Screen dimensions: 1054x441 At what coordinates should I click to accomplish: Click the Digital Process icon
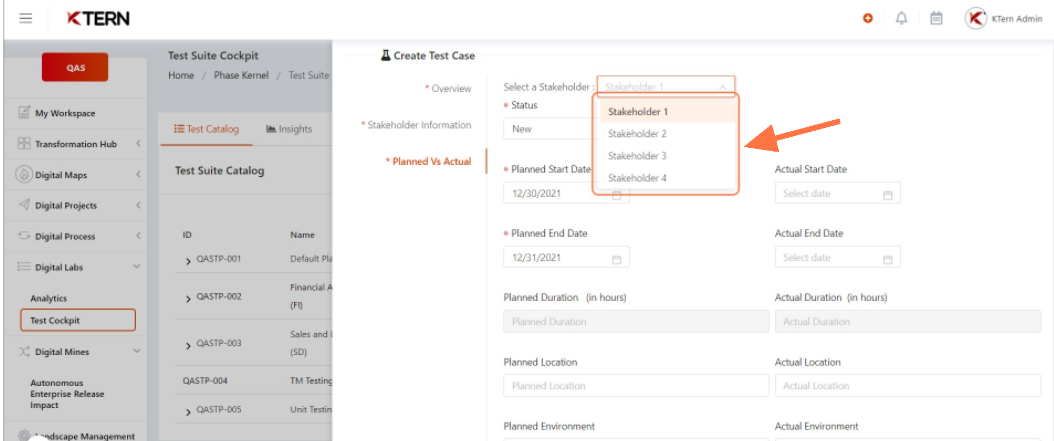coord(24,236)
